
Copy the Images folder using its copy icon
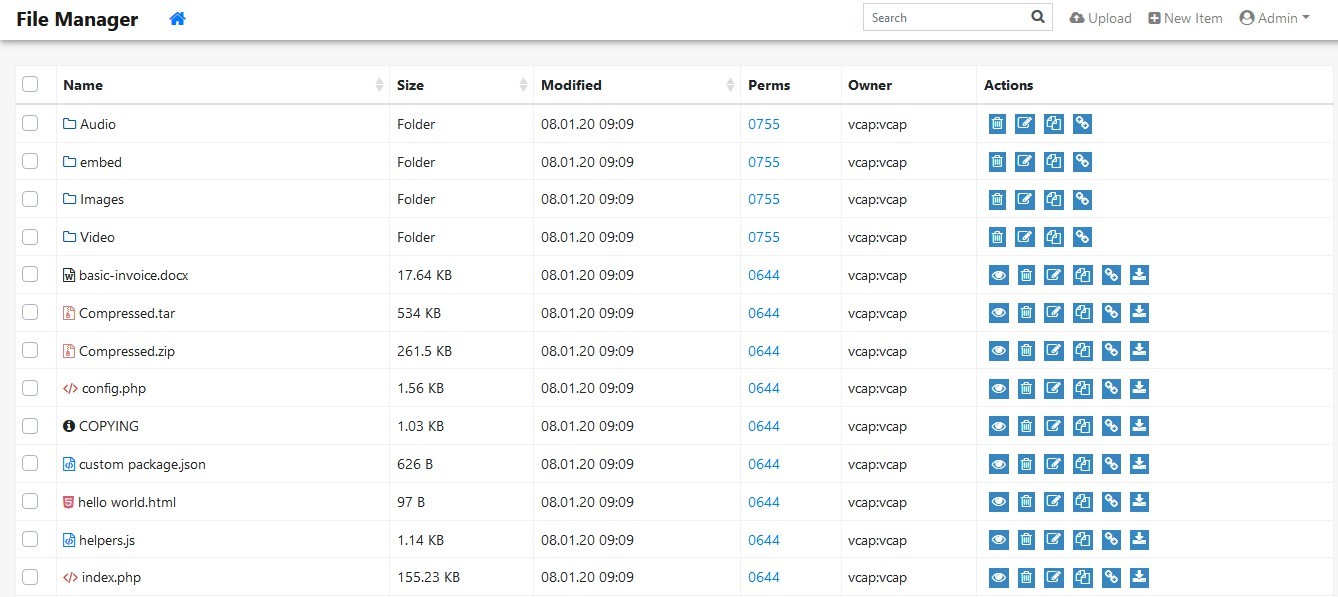click(x=1053, y=199)
